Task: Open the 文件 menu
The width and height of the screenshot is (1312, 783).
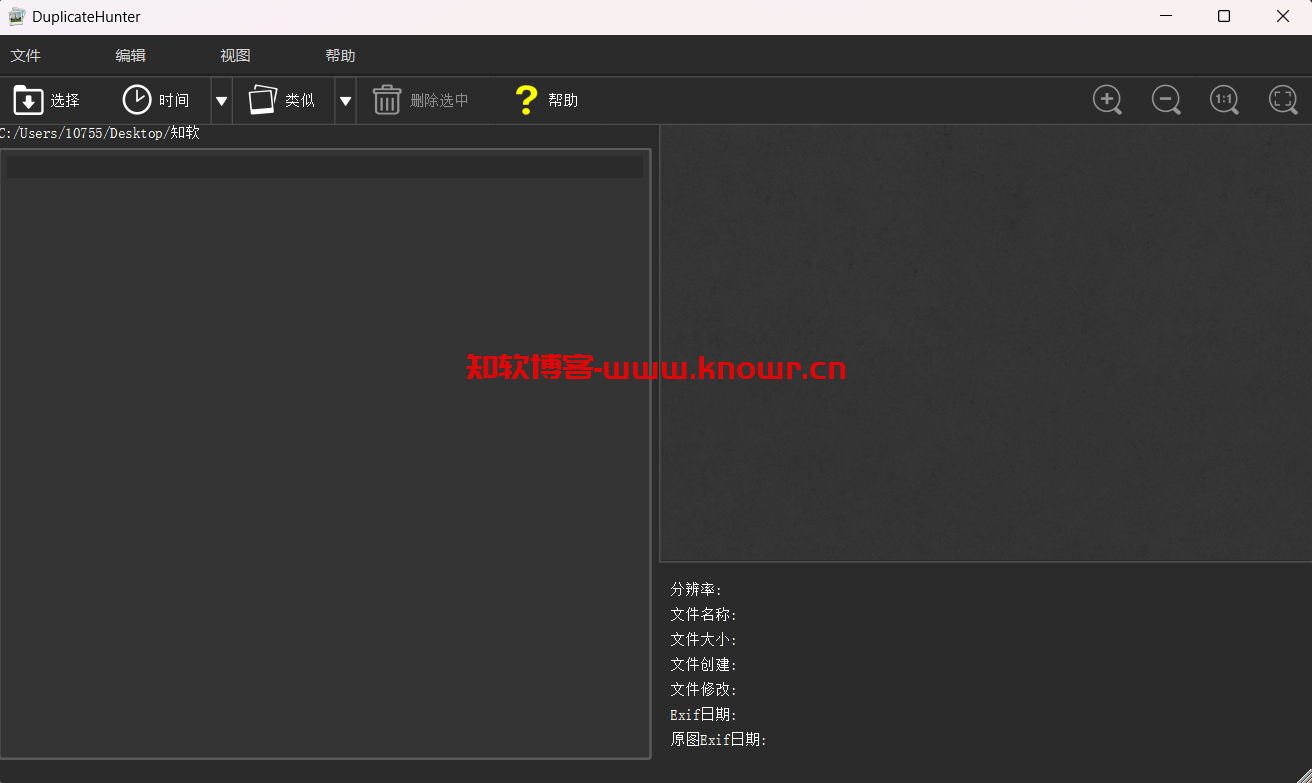Action: [26, 56]
